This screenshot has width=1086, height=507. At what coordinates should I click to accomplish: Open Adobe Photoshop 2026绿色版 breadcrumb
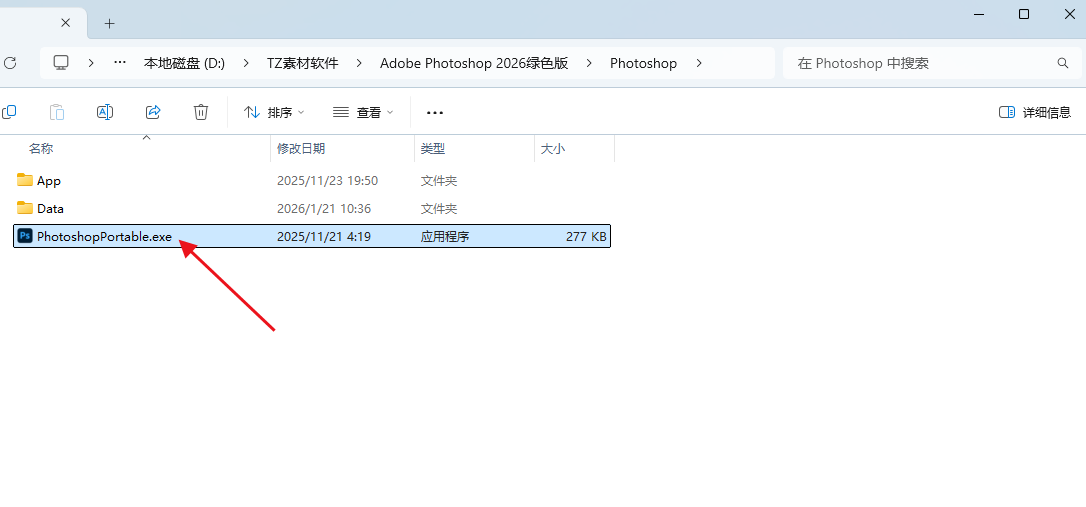pyautogui.click(x=474, y=63)
